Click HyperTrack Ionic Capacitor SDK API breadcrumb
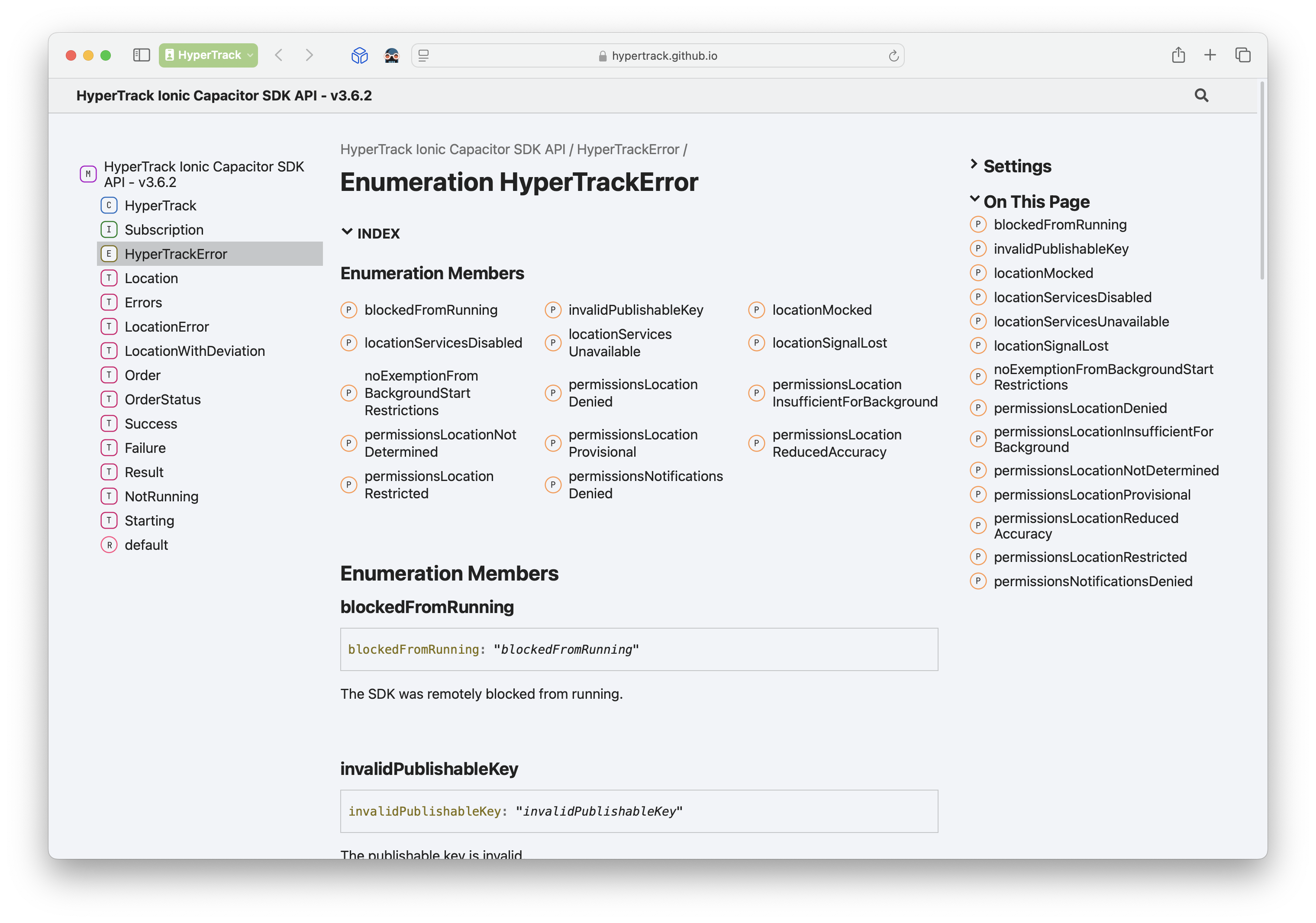Viewport: 1316px width, 923px height. [x=453, y=149]
